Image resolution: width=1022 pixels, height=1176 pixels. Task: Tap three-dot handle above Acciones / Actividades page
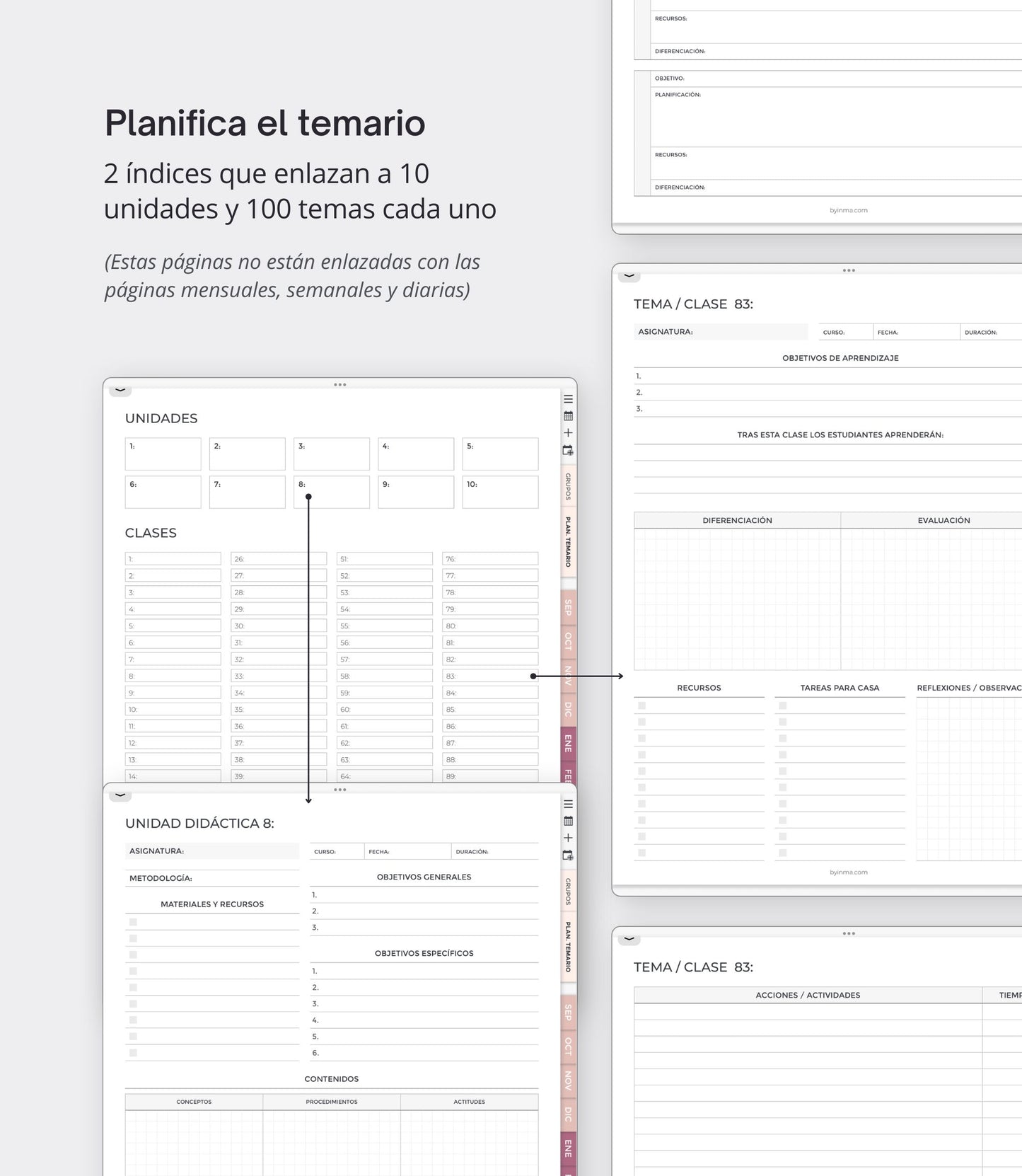tap(849, 933)
